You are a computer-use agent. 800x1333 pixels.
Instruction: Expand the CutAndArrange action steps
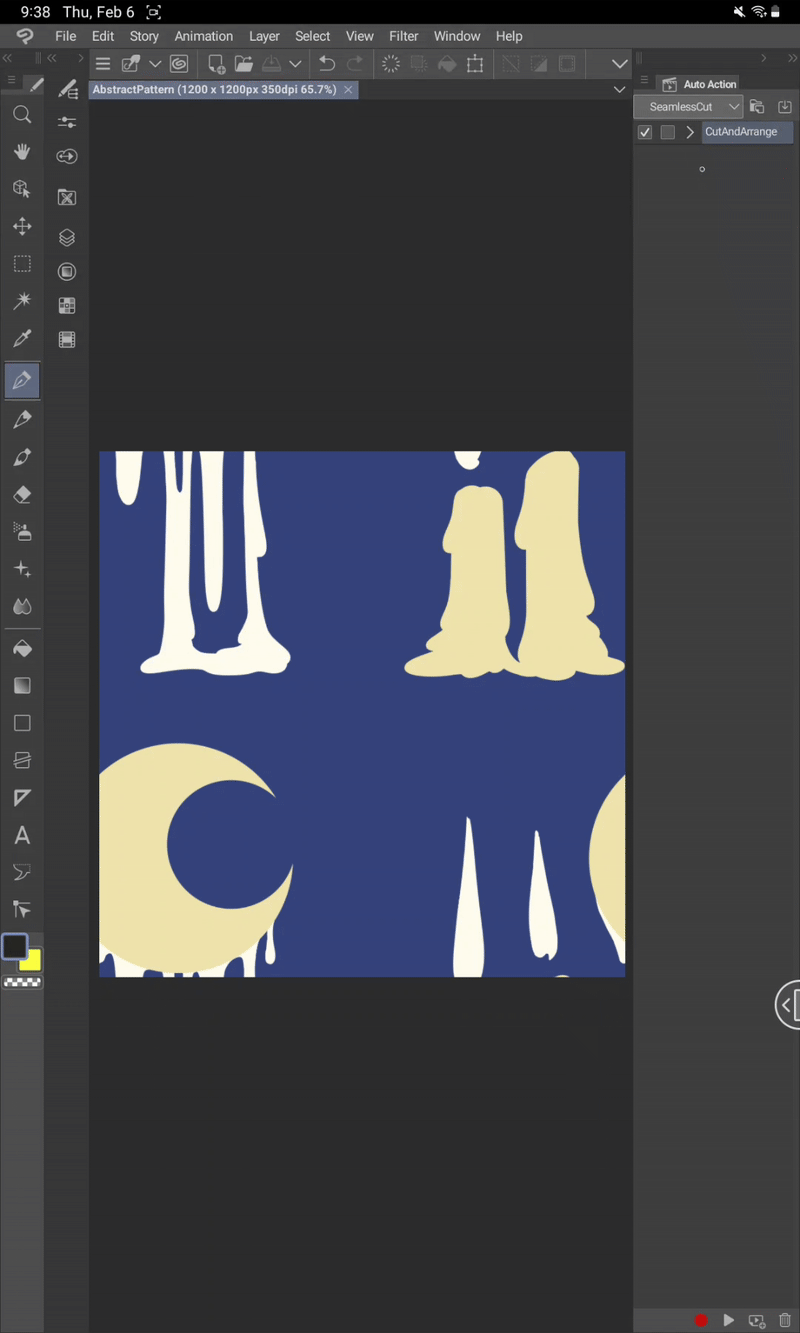coord(690,132)
